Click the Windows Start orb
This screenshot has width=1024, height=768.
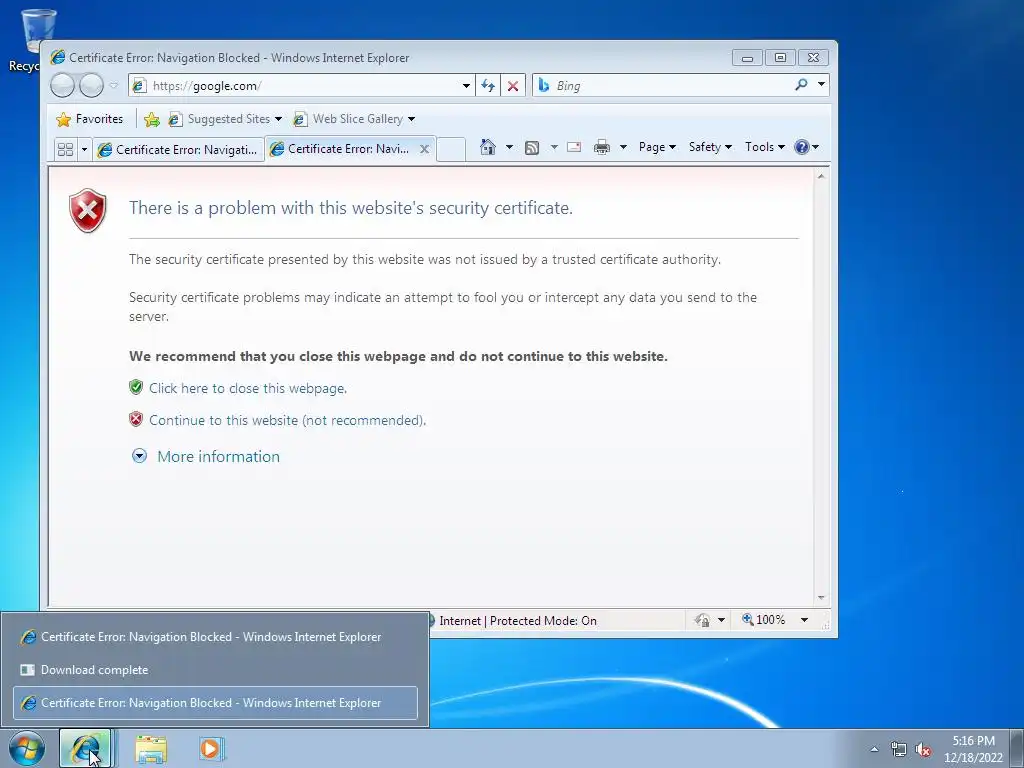(x=26, y=748)
